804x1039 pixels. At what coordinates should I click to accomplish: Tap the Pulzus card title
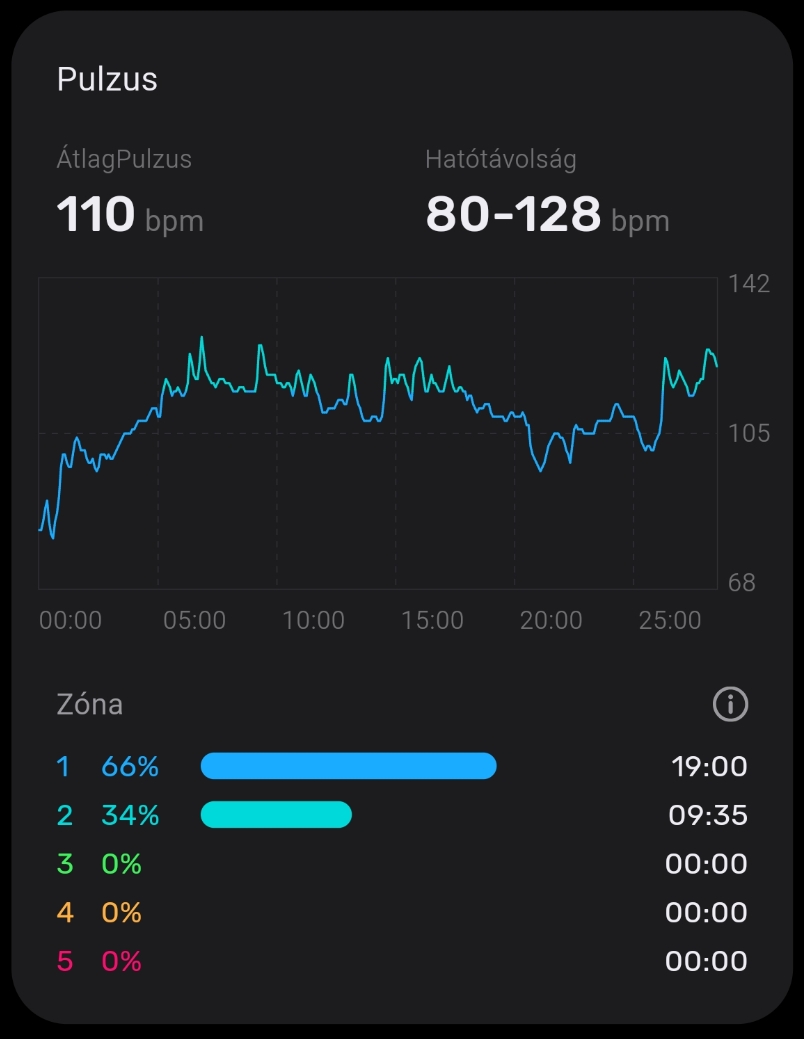(x=107, y=80)
